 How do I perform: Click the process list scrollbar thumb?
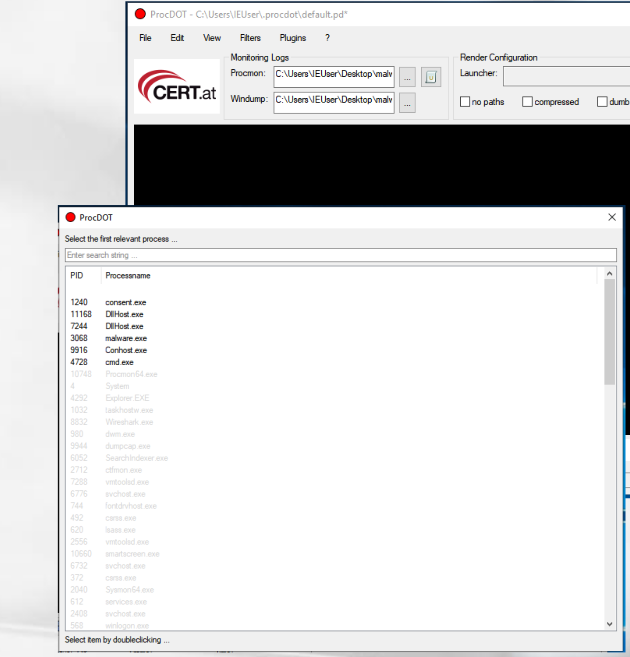[609, 332]
